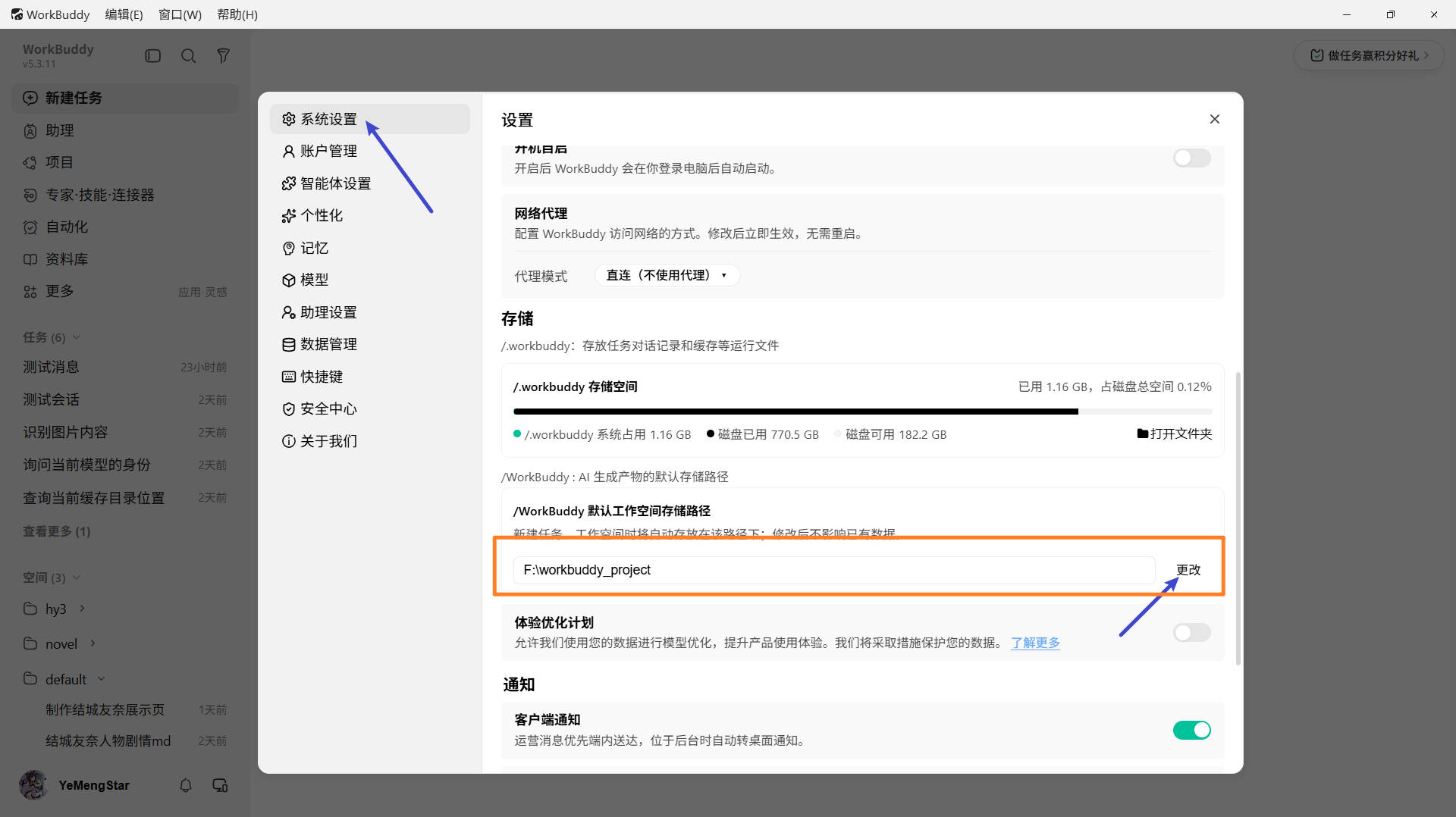
Task: Select 模型 settings category
Action: 370,280
